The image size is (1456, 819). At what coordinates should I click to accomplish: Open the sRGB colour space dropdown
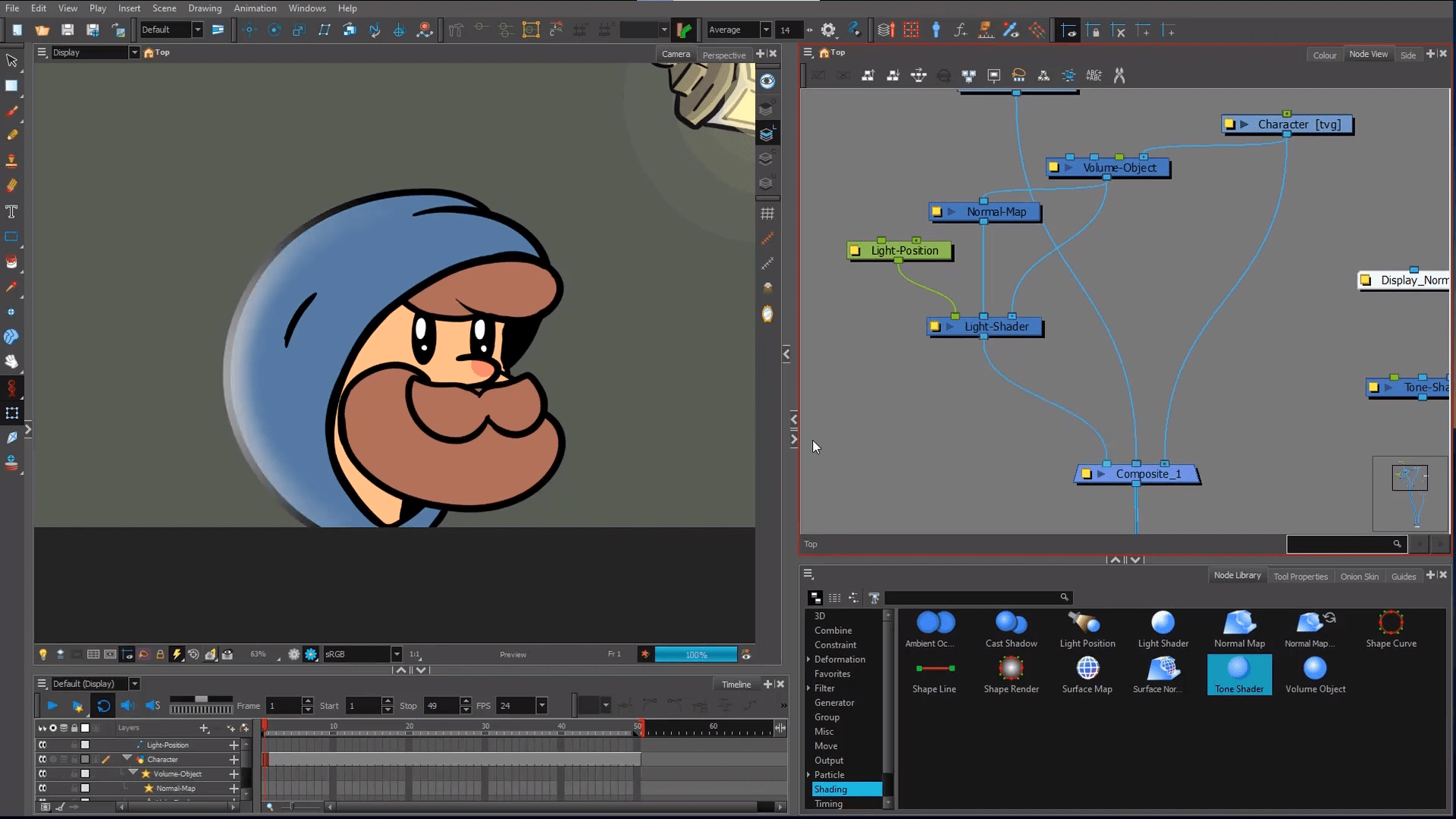pyautogui.click(x=396, y=654)
